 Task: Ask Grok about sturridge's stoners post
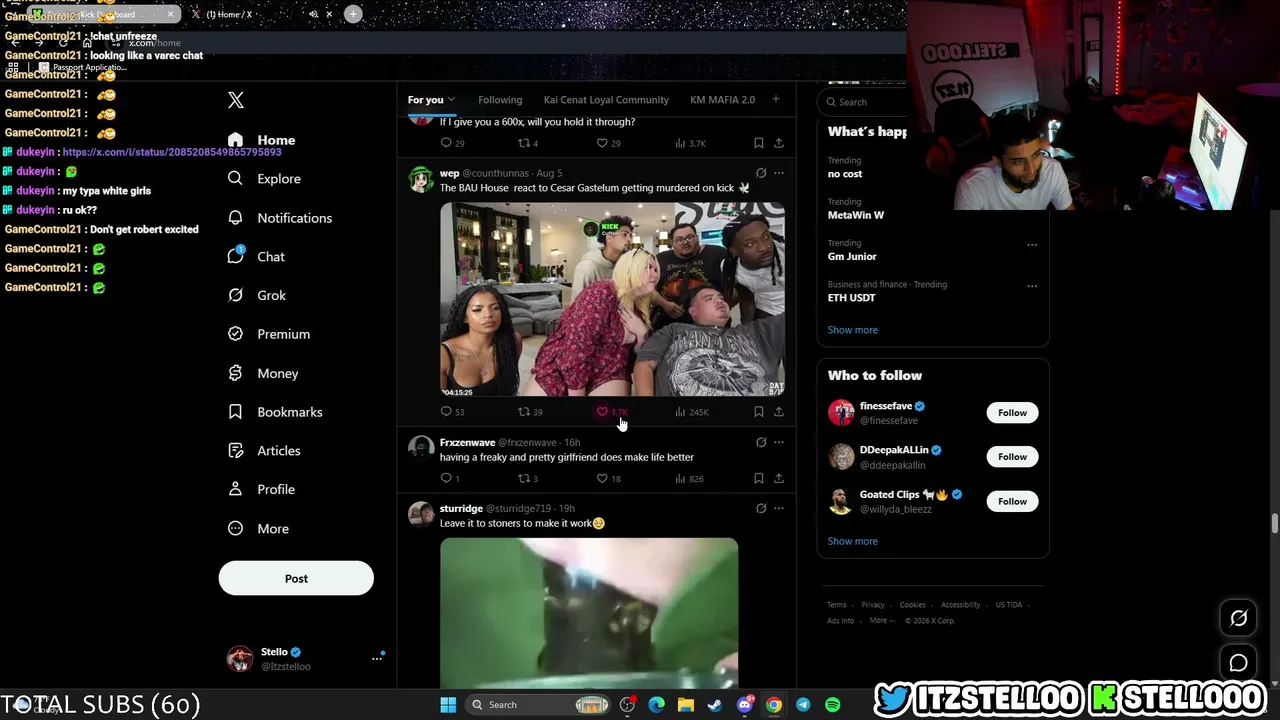coord(761,509)
